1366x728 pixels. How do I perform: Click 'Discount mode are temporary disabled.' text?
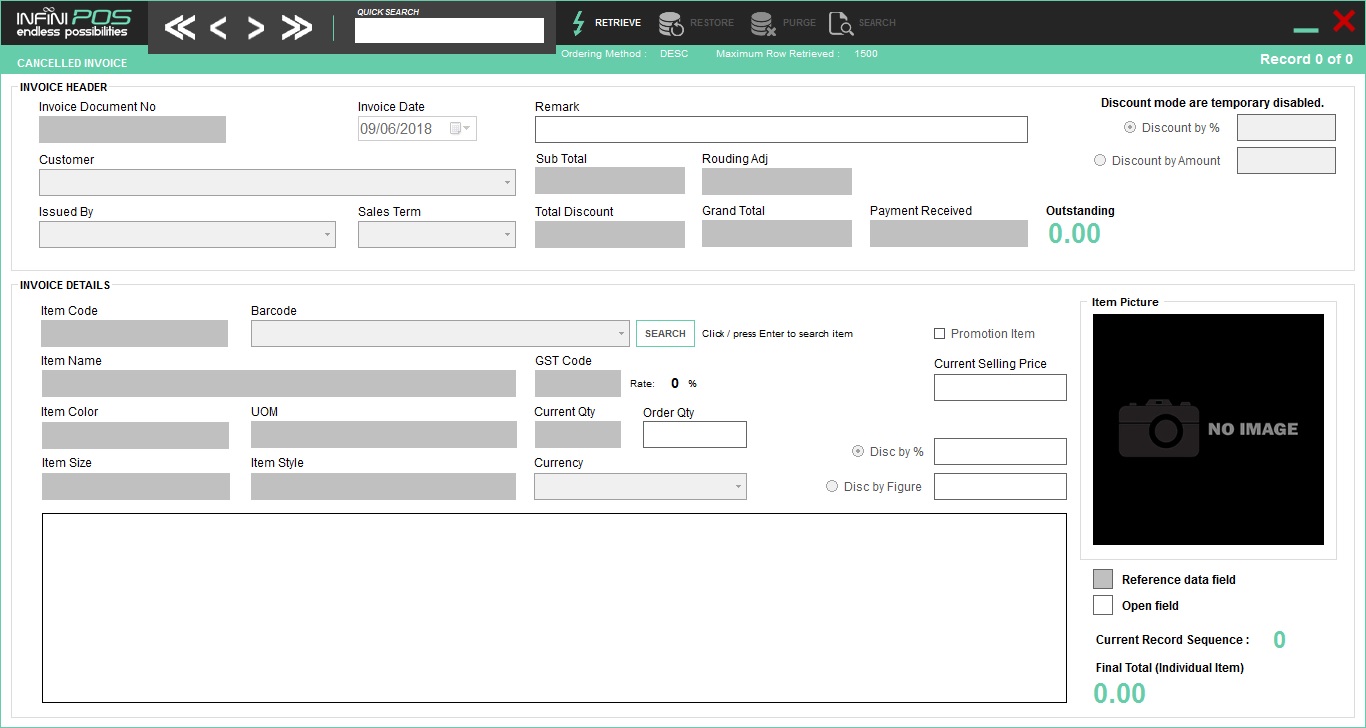pos(1212,102)
